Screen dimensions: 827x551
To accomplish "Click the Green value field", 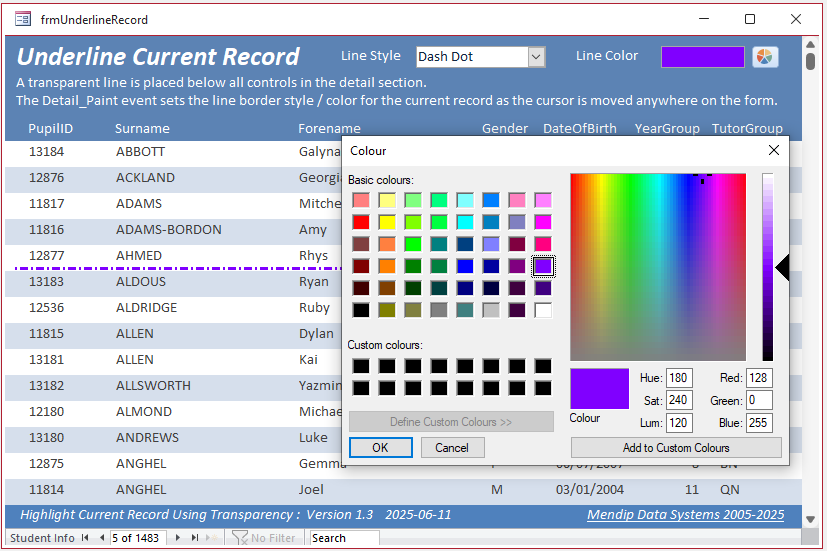I will click(759, 400).
